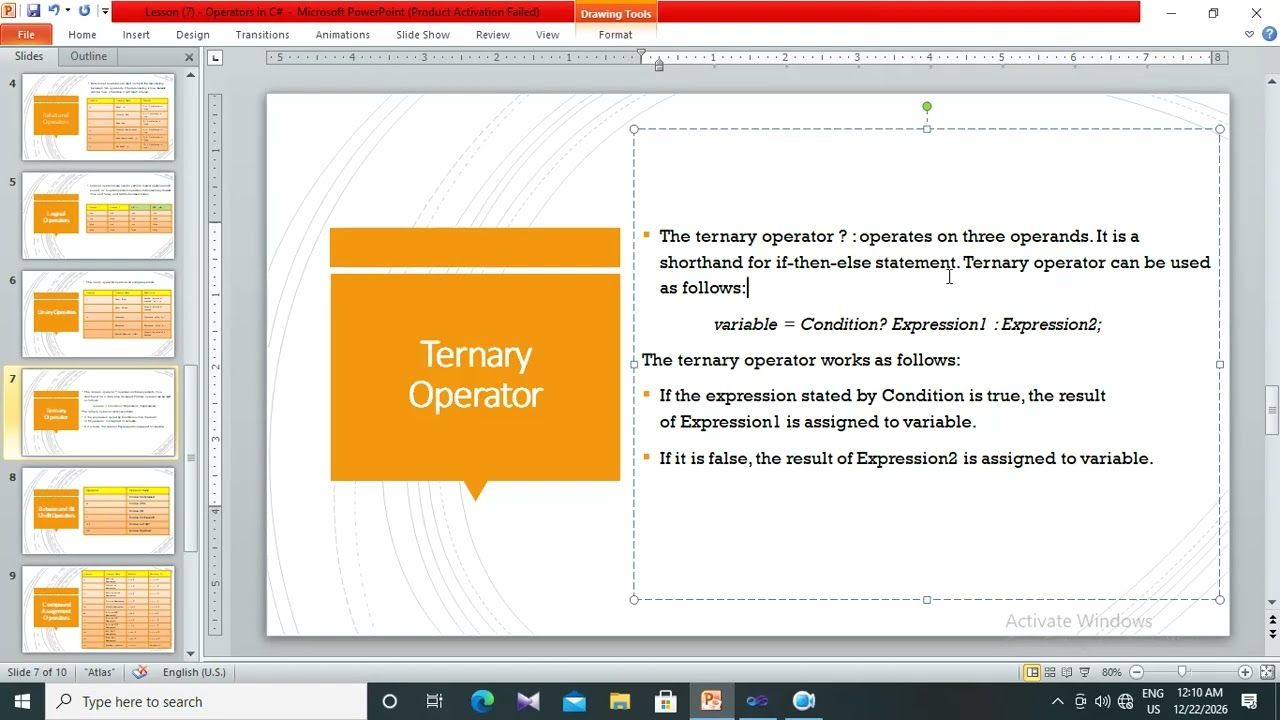The image size is (1280, 720).
Task: Click the green rotation handle of text box
Action: coord(927,106)
